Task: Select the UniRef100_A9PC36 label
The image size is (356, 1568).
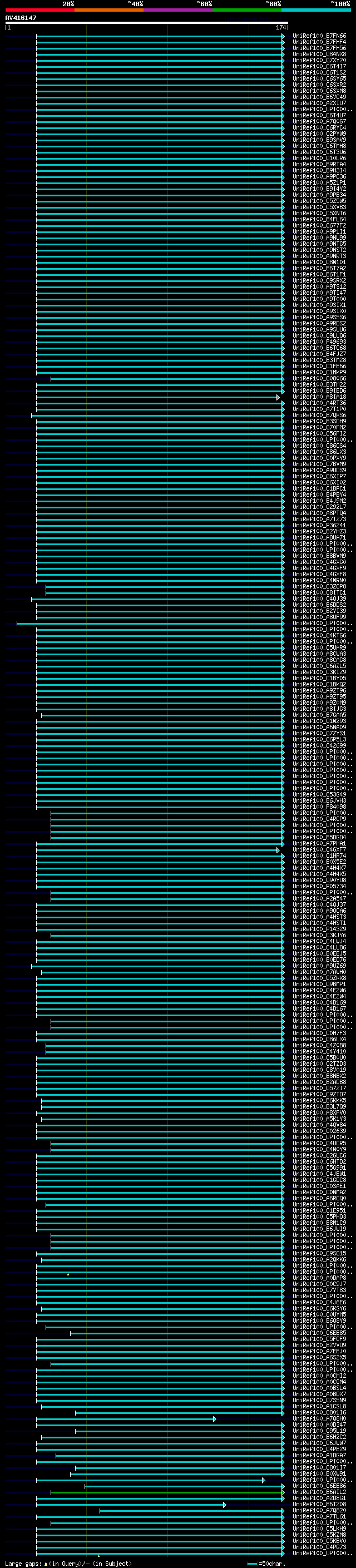Action: tap(319, 176)
